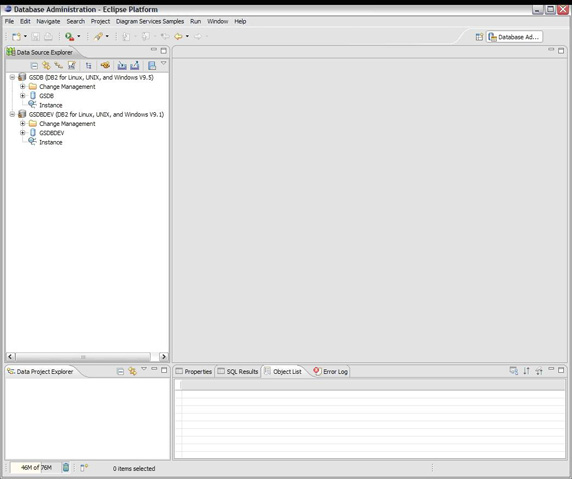Open Run icon dropdown arrow
The width and height of the screenshot is (572, 479).
[x=78, y=36]
